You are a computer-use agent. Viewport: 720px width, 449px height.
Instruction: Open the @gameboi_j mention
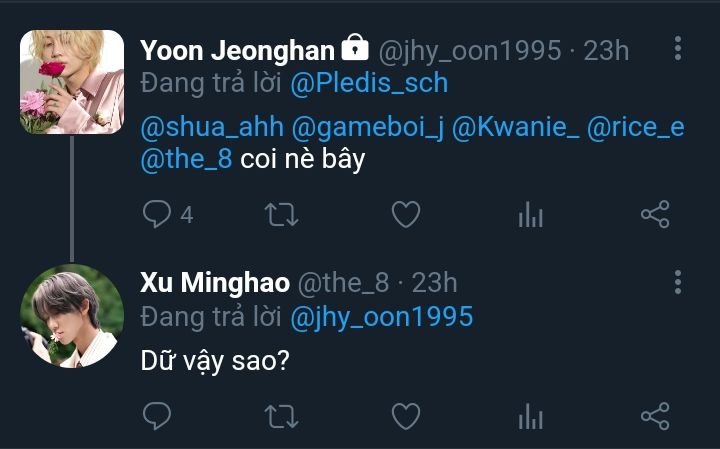pos(368,127)
